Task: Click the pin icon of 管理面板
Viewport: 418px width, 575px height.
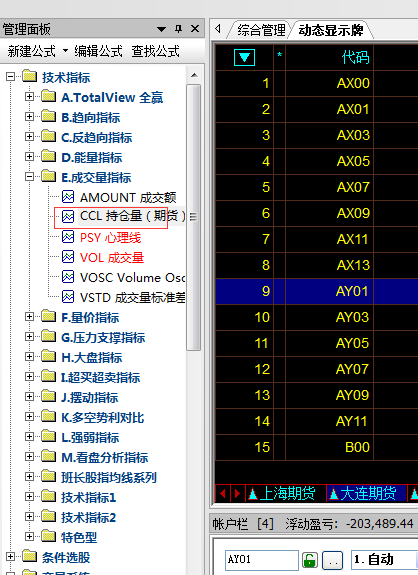Action: (x=179, y=29)
